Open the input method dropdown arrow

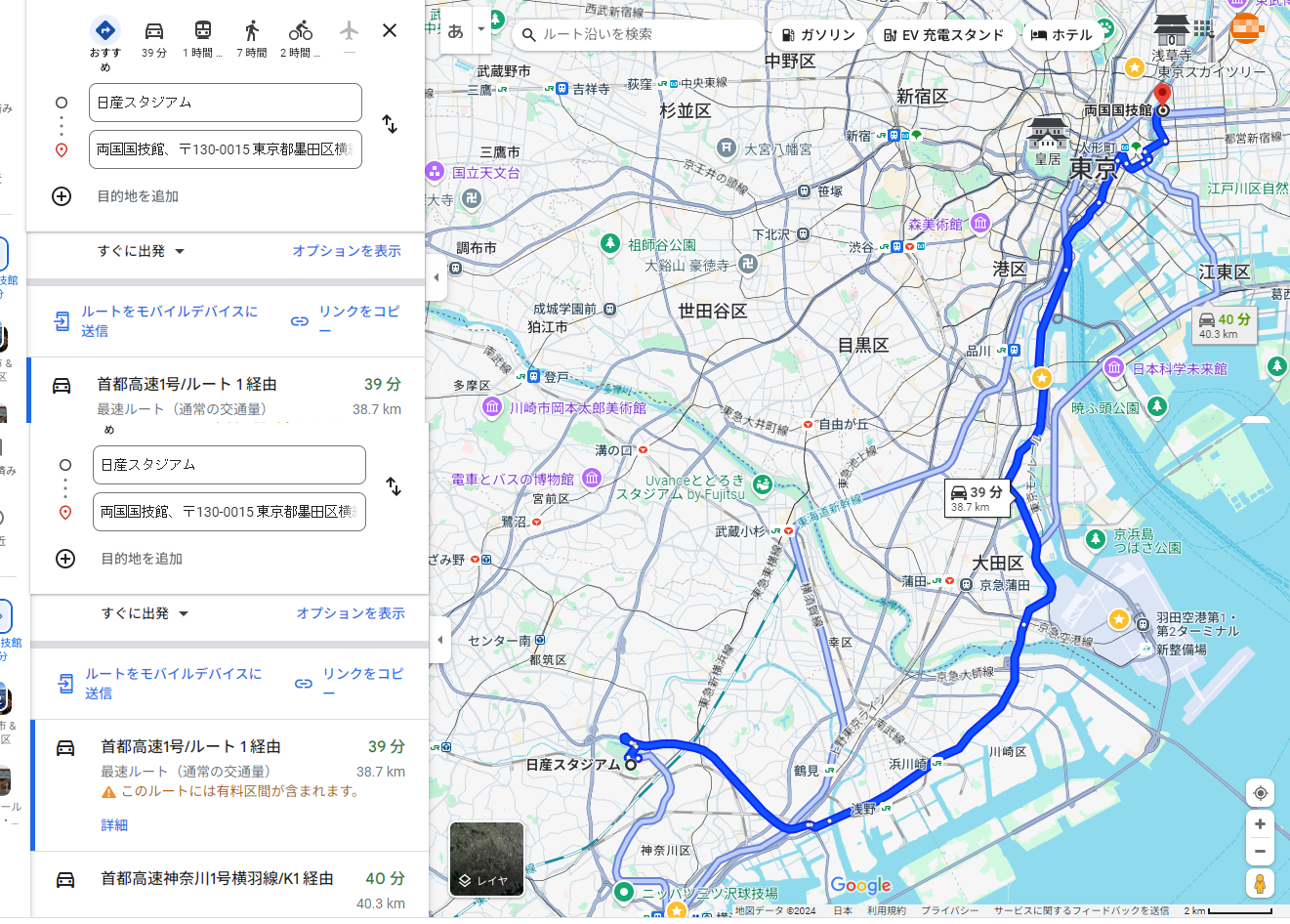click(x=480, y=29)
